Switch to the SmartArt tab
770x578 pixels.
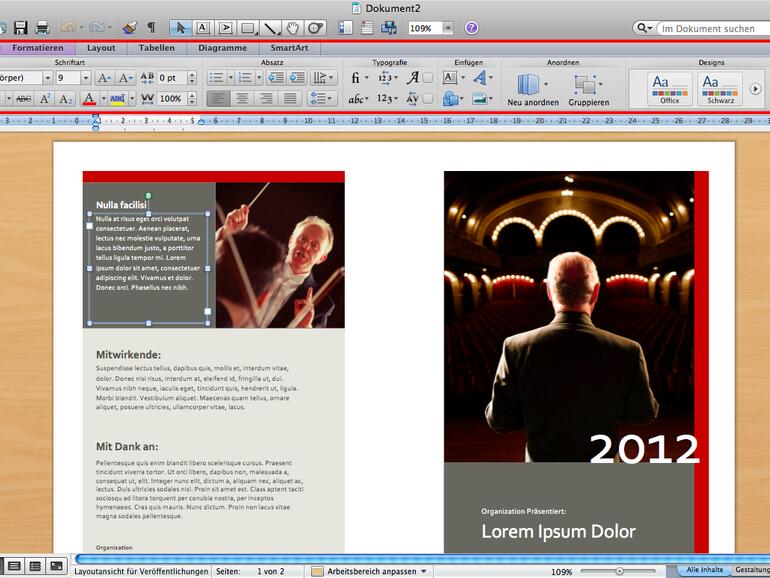click(289, 48)
